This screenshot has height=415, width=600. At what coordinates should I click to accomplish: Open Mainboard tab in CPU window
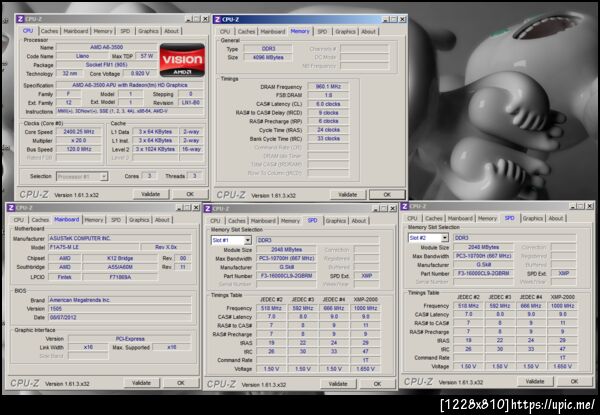pyautogui.click(x=76, y=31)
